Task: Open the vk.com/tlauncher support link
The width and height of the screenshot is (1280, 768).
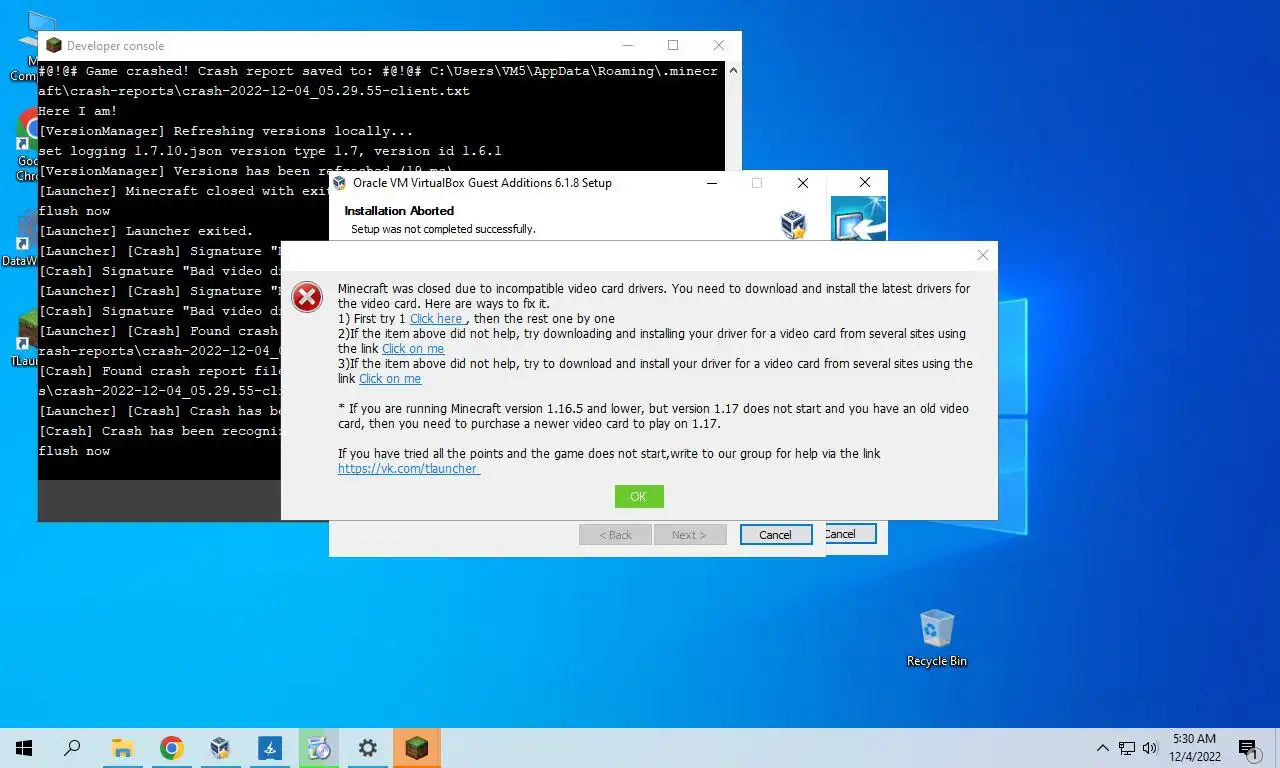Action: tap(409, 468)
